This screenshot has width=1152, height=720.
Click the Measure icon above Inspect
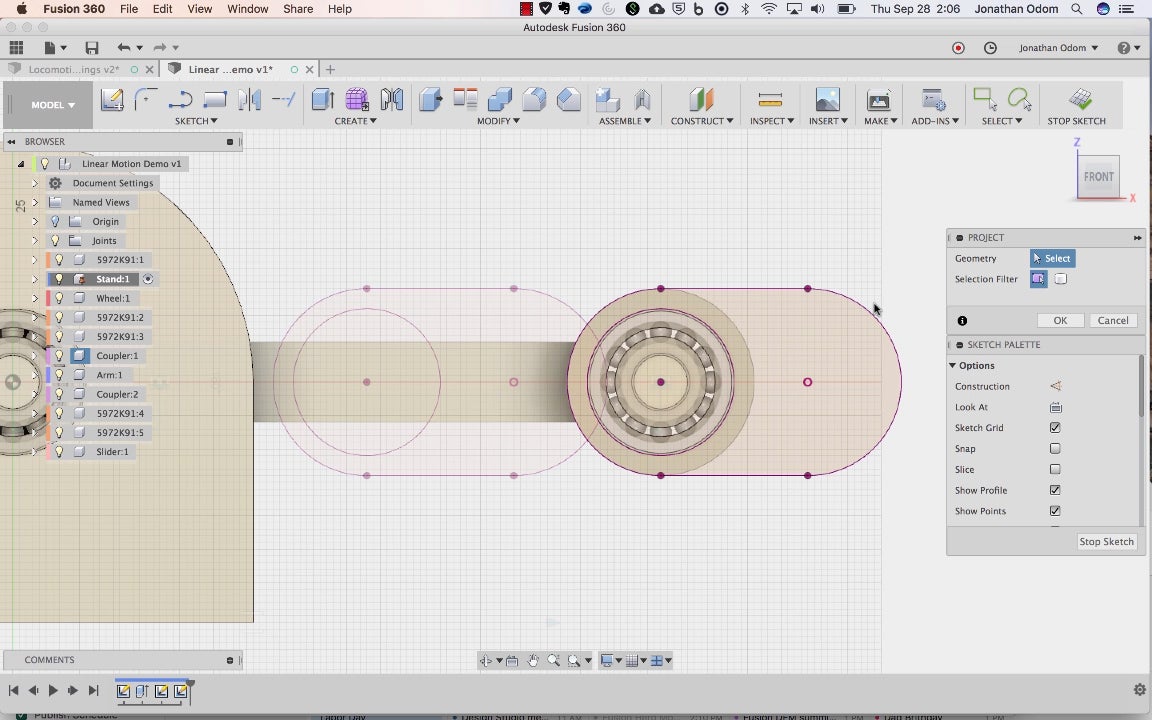[x=770, y=99]
